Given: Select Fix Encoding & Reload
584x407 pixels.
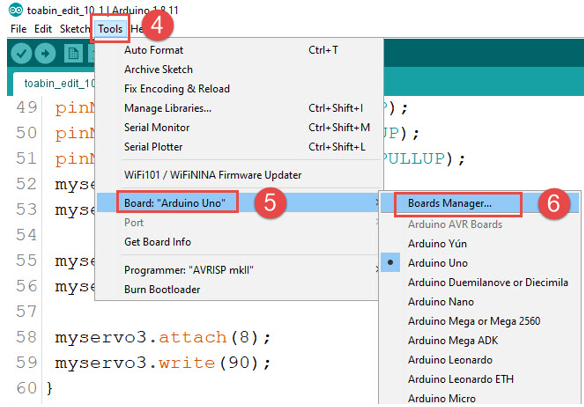Looking at the screenshot, I should [x=238, y=89].
